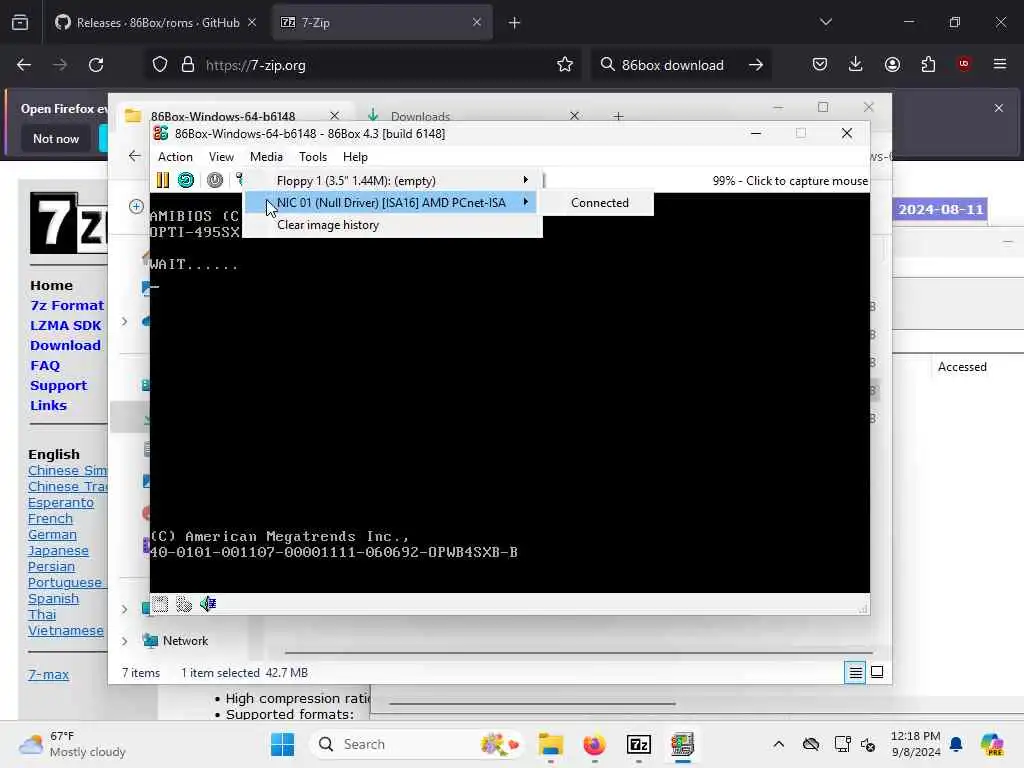Switch to Releases 86Box/roms GitHub tab
Screen dimensions: 1024x768
click(x=155, y=23)
